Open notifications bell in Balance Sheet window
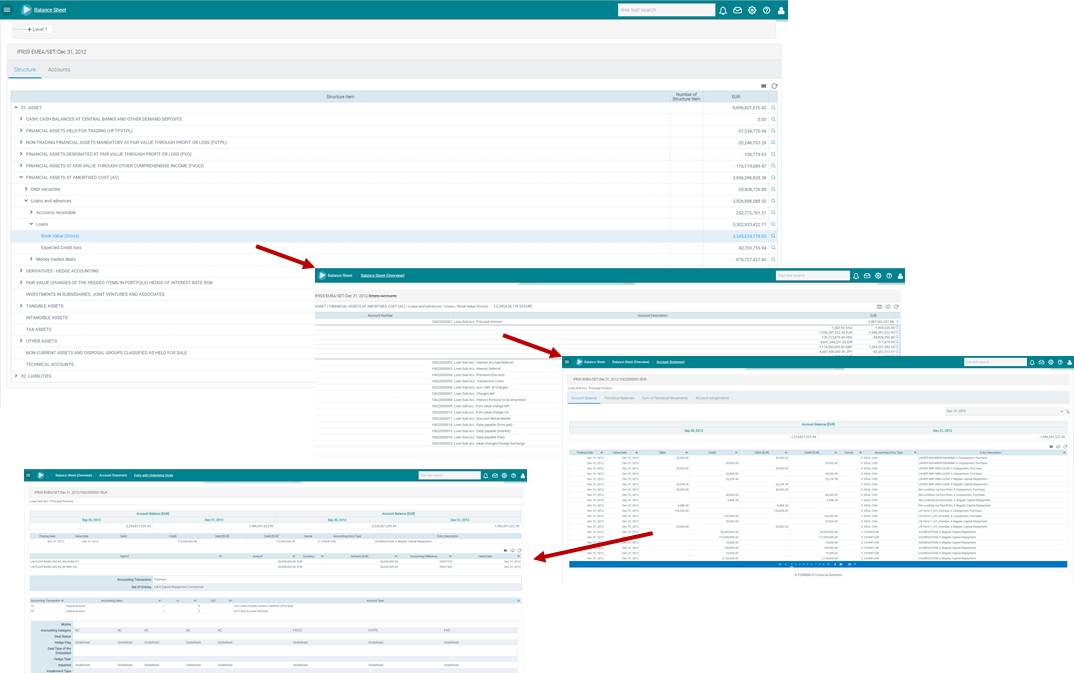This screenshot has height=673, width=1074. [x=723, y=10]
